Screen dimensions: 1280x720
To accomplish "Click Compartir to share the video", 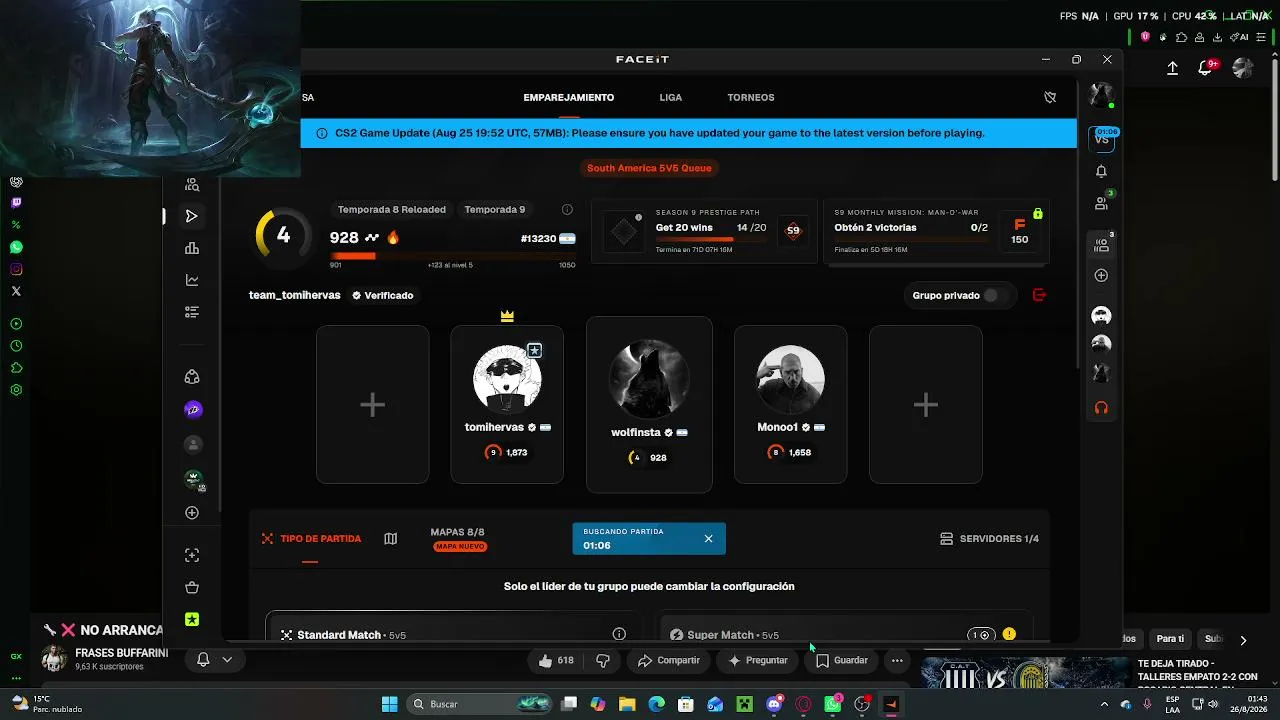I will pos(669,660).
